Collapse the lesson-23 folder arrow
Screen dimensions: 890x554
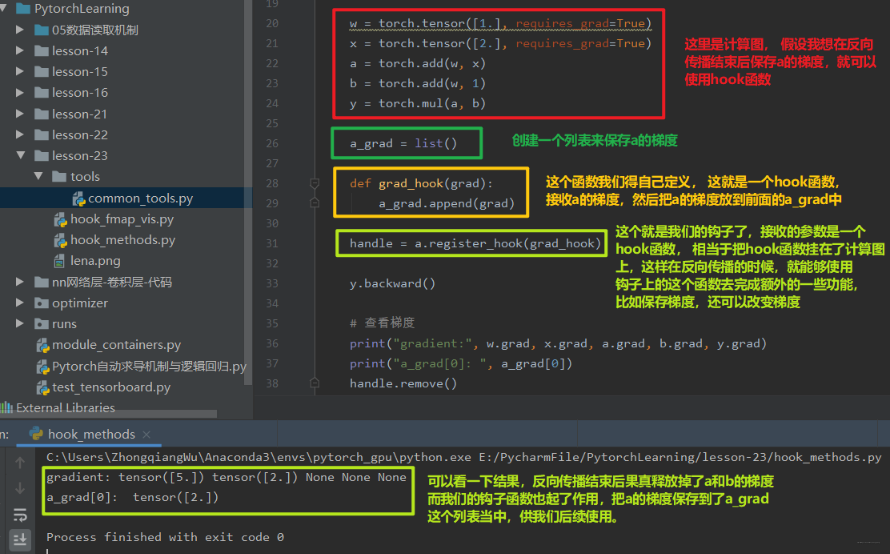pyautogui.click(x=20, y=155)
